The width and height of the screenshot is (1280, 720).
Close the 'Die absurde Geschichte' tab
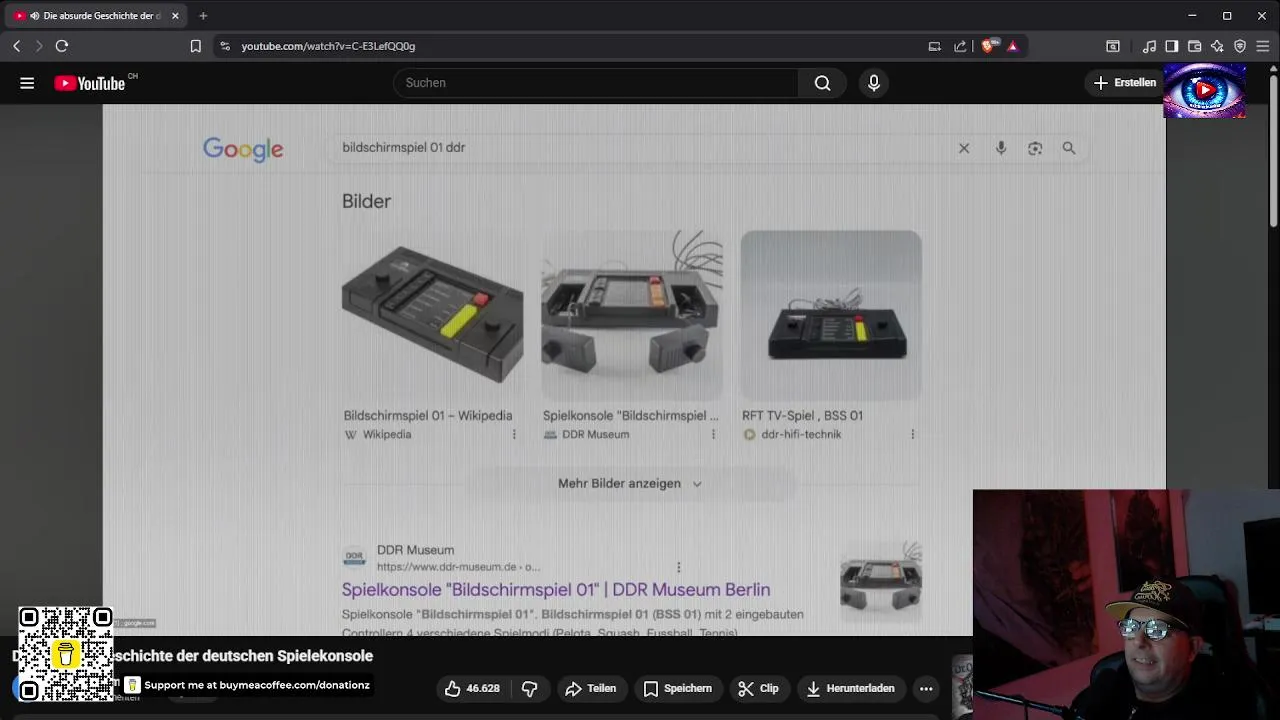pyautogui.click(x=175, y=16)
